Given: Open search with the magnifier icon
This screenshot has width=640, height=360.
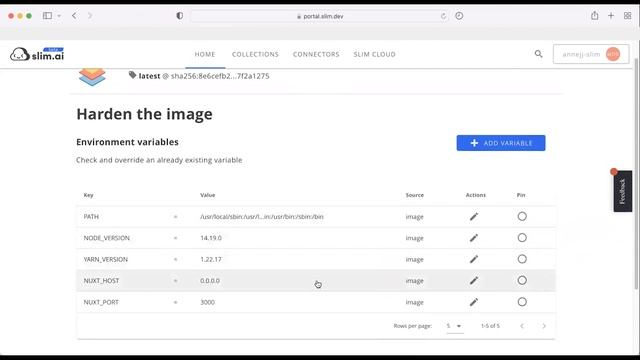Looking at the screenshot, I should point(538,54).
